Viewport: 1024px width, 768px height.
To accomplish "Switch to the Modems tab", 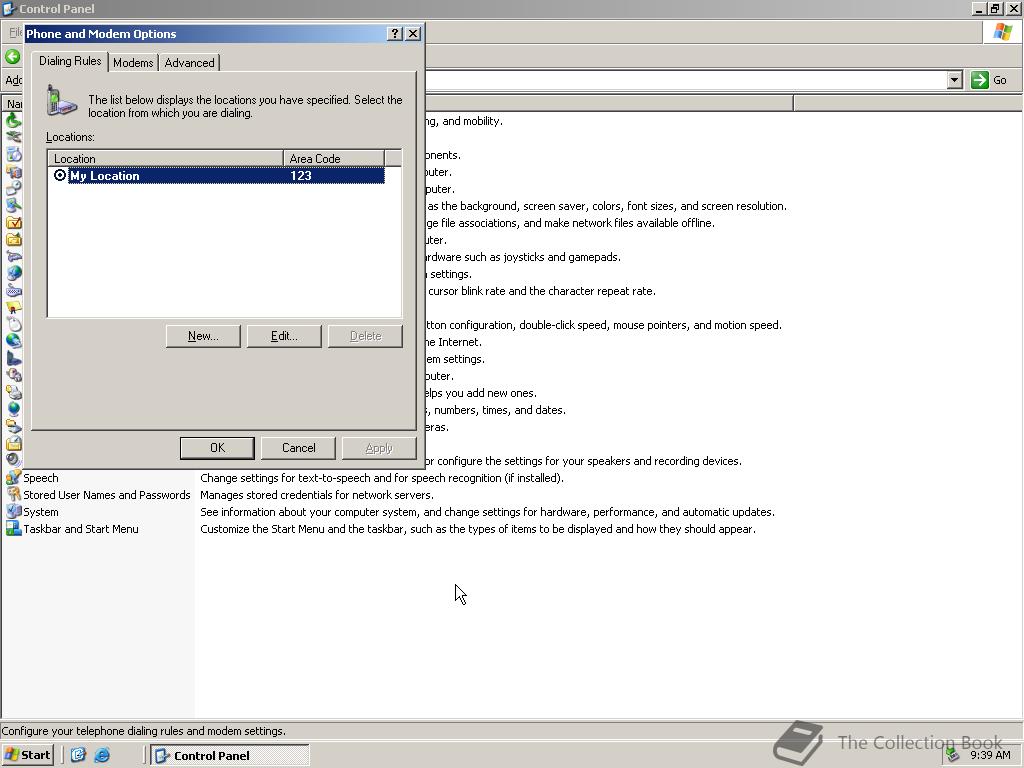I will click(133, 63).
